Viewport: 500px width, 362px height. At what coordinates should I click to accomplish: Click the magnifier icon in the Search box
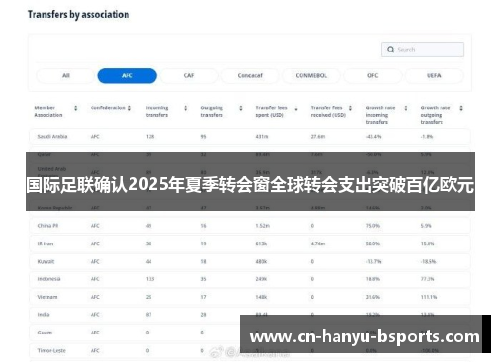390,49
